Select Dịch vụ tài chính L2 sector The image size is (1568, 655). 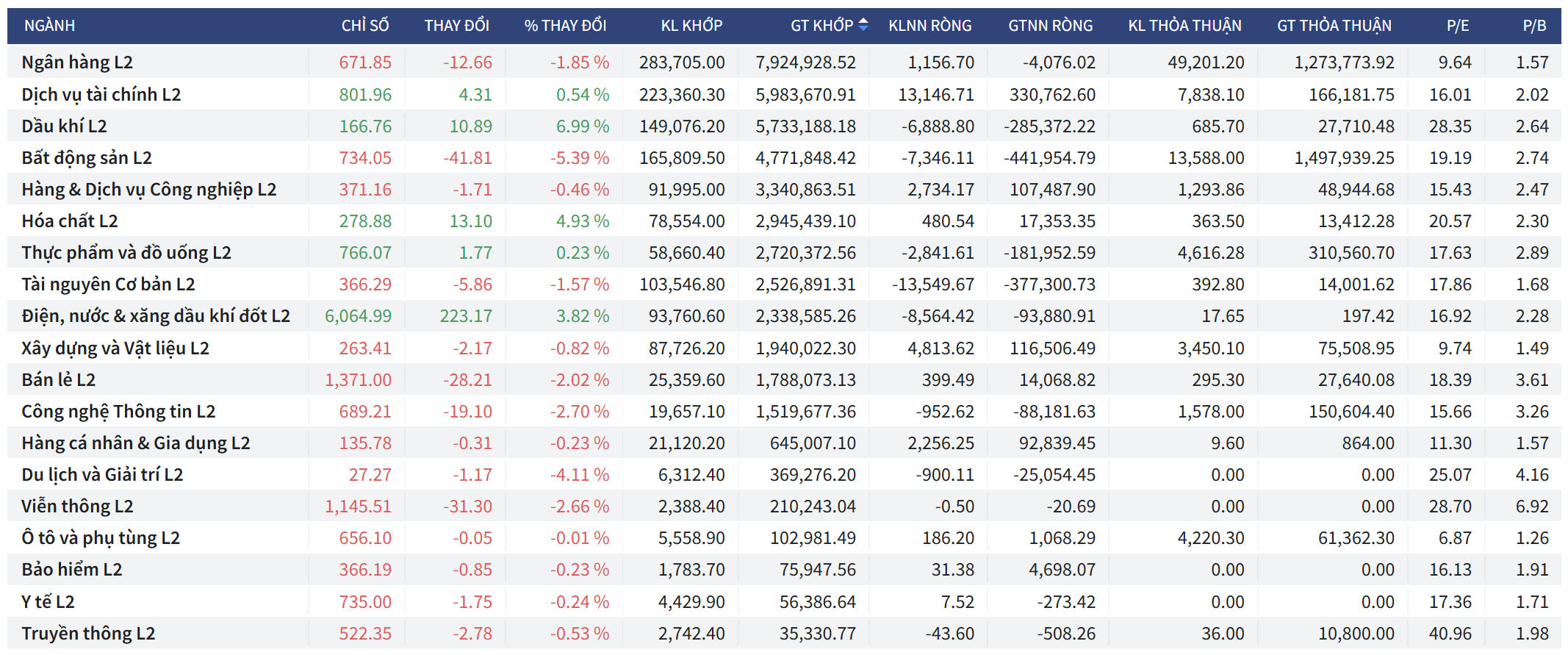pyautogui.click(x=101, y=95)
